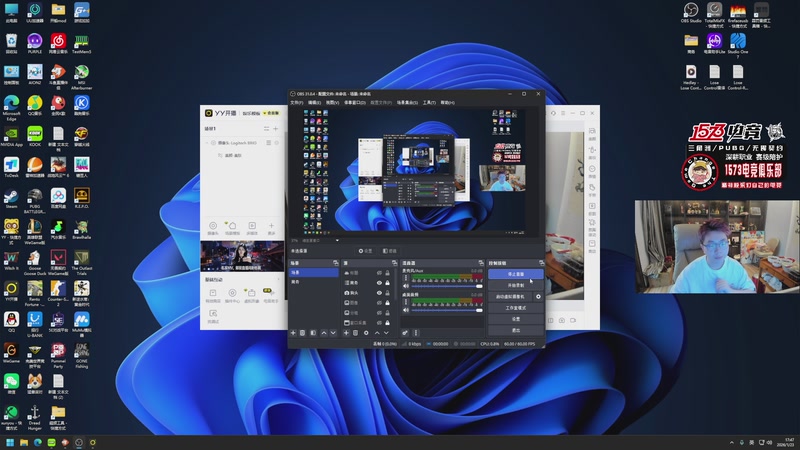The width and height of the screenshot is (800, 450).
Task: Open advanced audio properties icon in mixer toolbar
Action: tap(405, 333)
